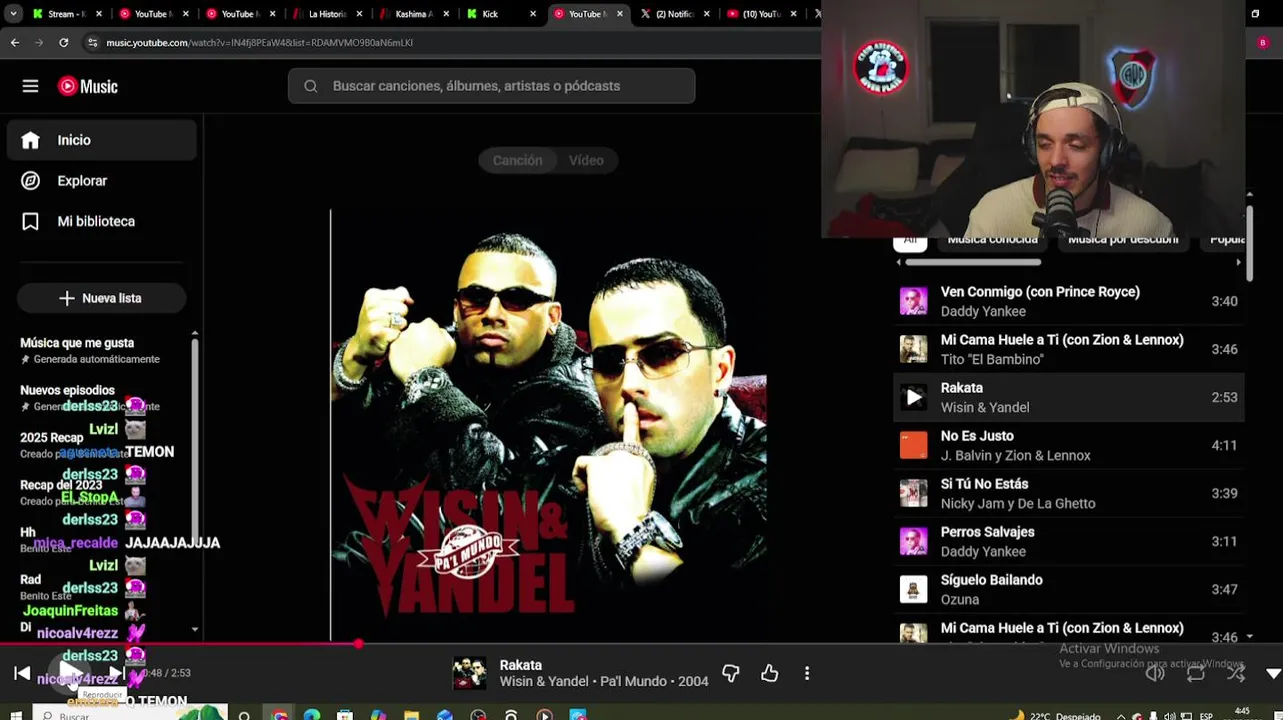Image resolution: width=1283 pixels, height=720 pixels.
Task: Click Tito "El Bambino" artist name
Action: (992, 359)
